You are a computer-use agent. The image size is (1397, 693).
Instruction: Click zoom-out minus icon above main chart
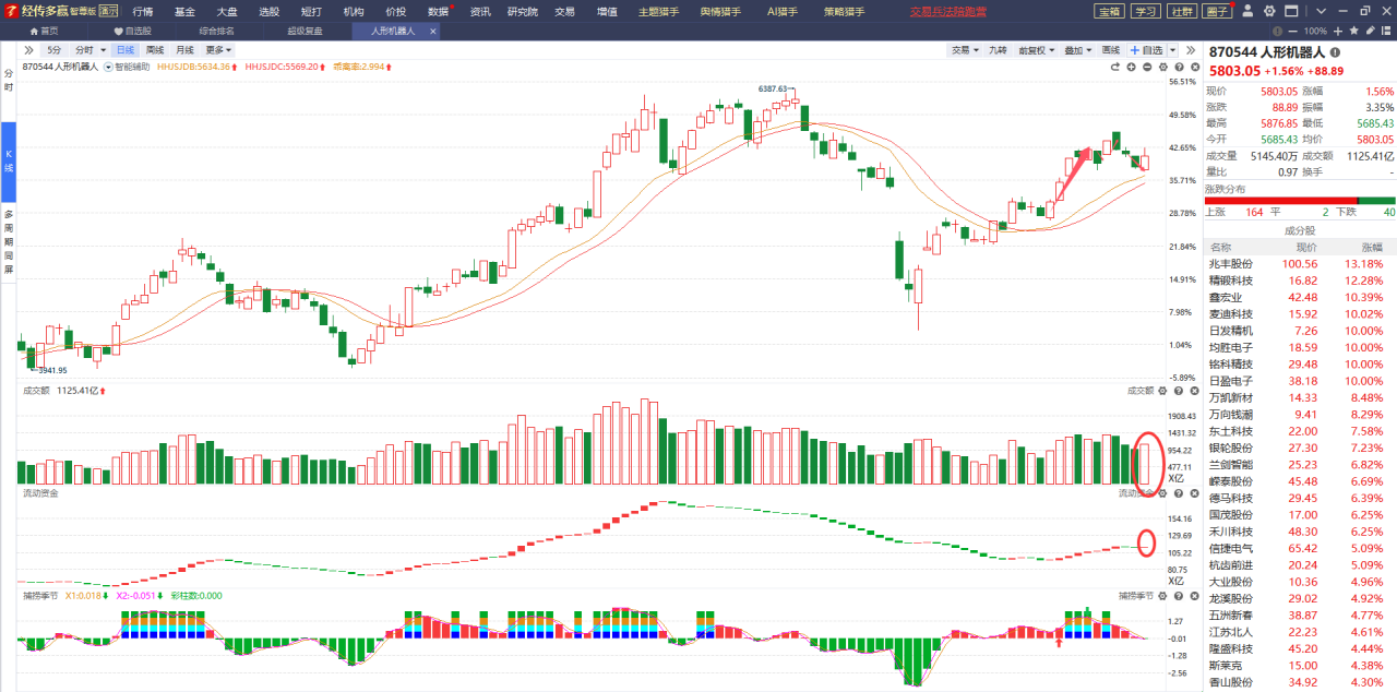click(x=1147, y=67)
